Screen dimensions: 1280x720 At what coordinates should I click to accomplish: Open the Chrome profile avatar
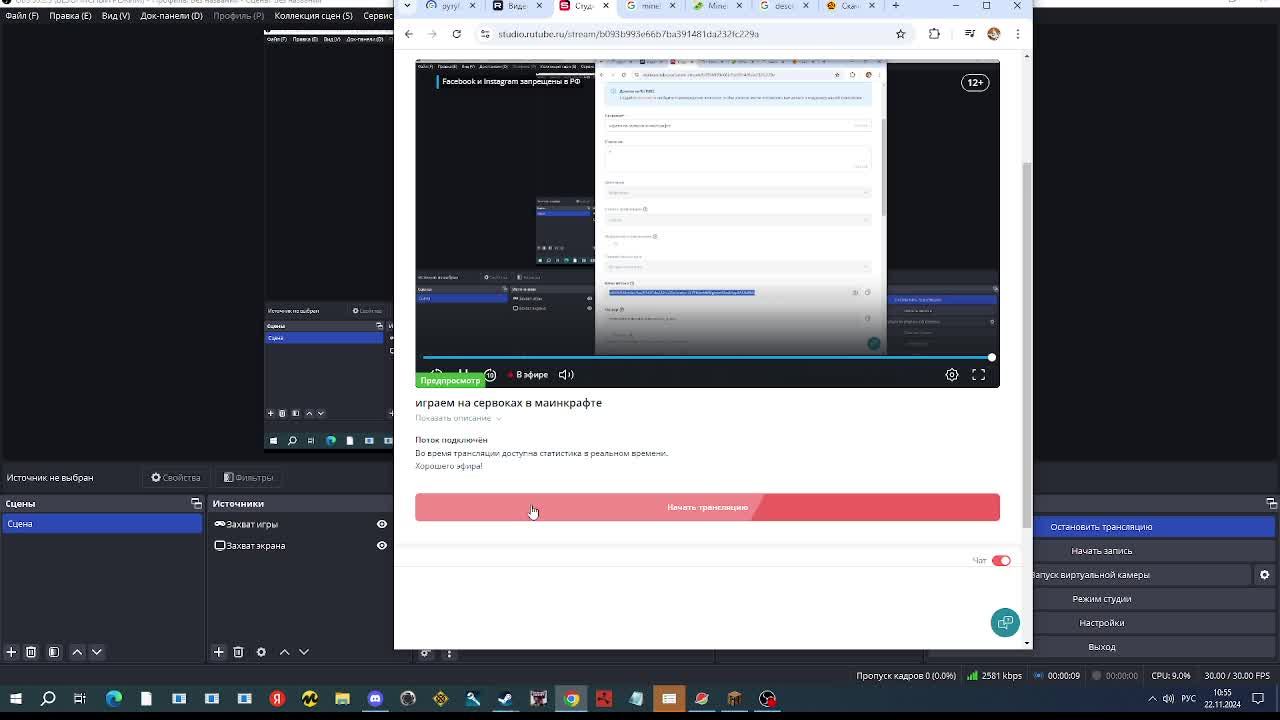coord(993,34)
